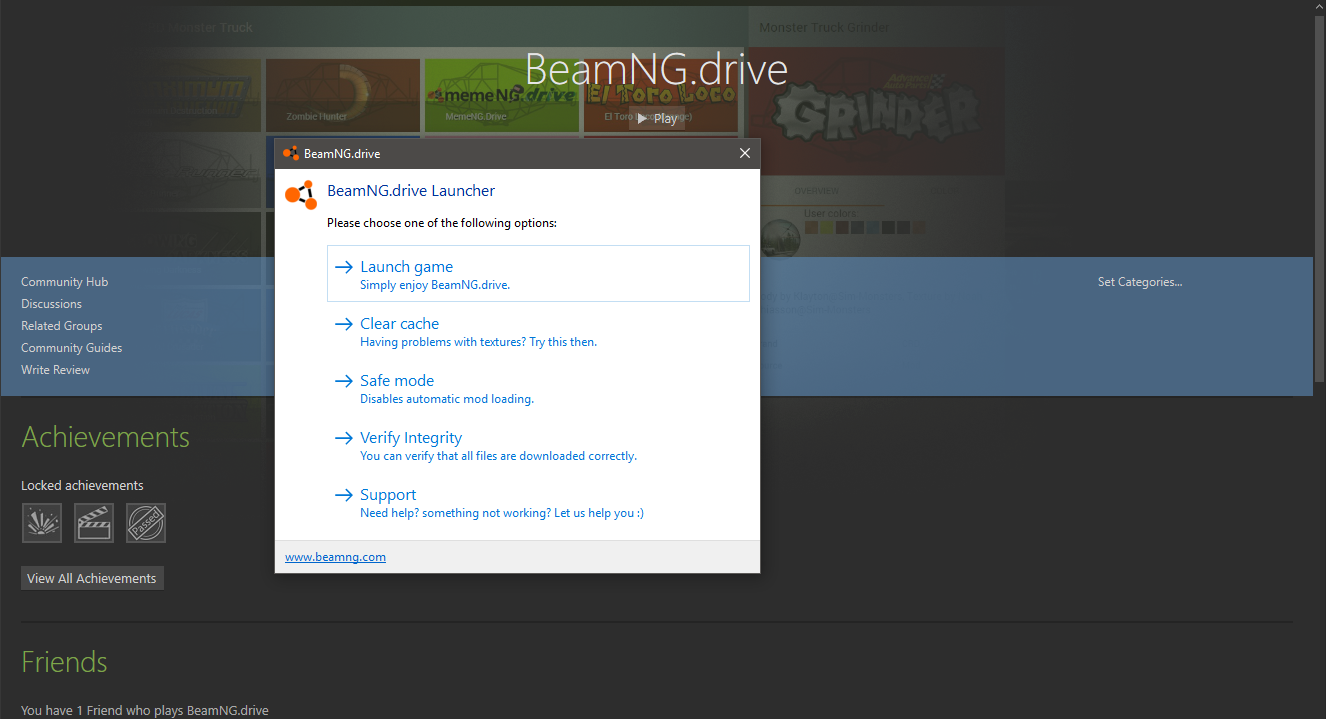
Task: Open the El Toro Loco thumbnail
Action: pyautogui.click(x=661, y=95)
